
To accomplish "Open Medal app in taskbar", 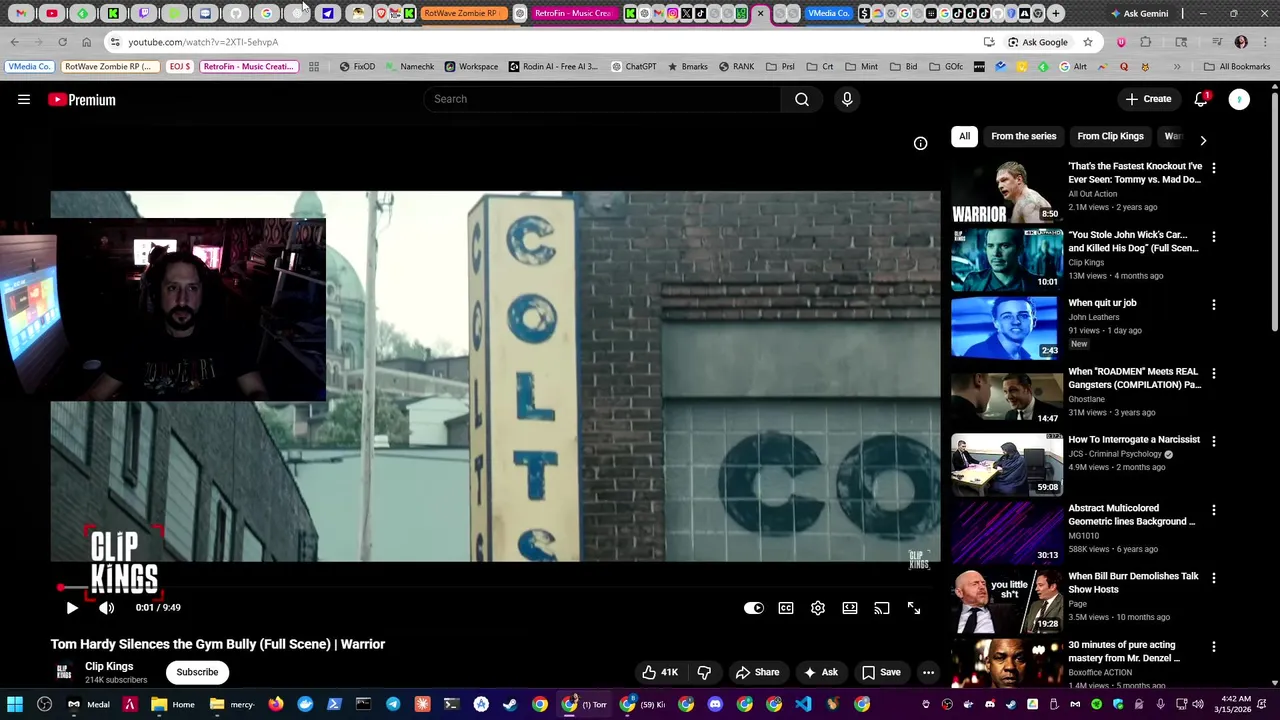I will click(89, 704).
